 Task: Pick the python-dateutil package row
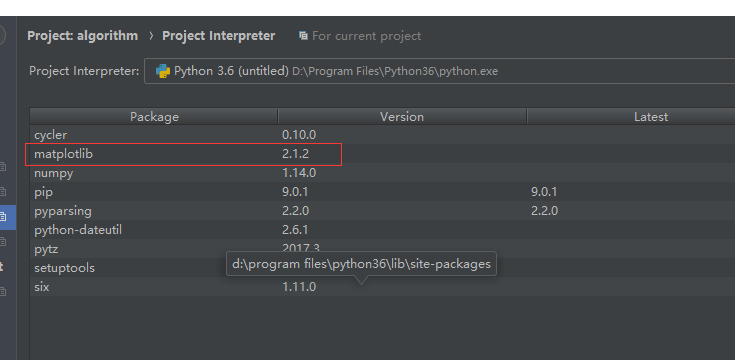(x=382, y=230)
